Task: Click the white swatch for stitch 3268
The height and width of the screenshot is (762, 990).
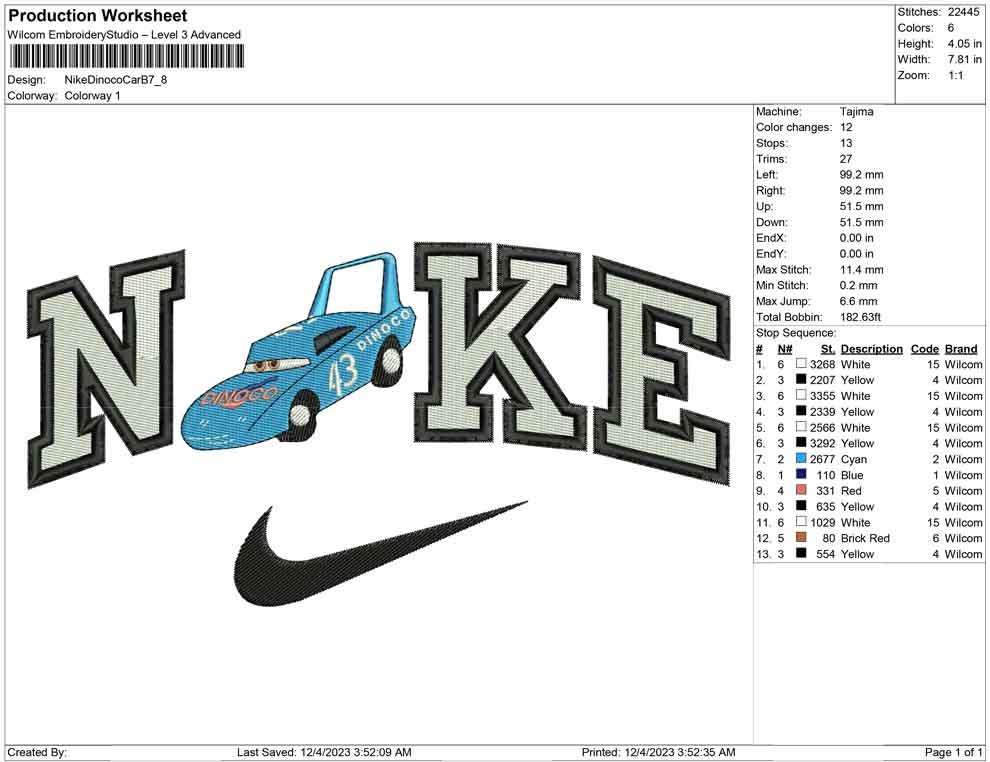Action: 801,364
